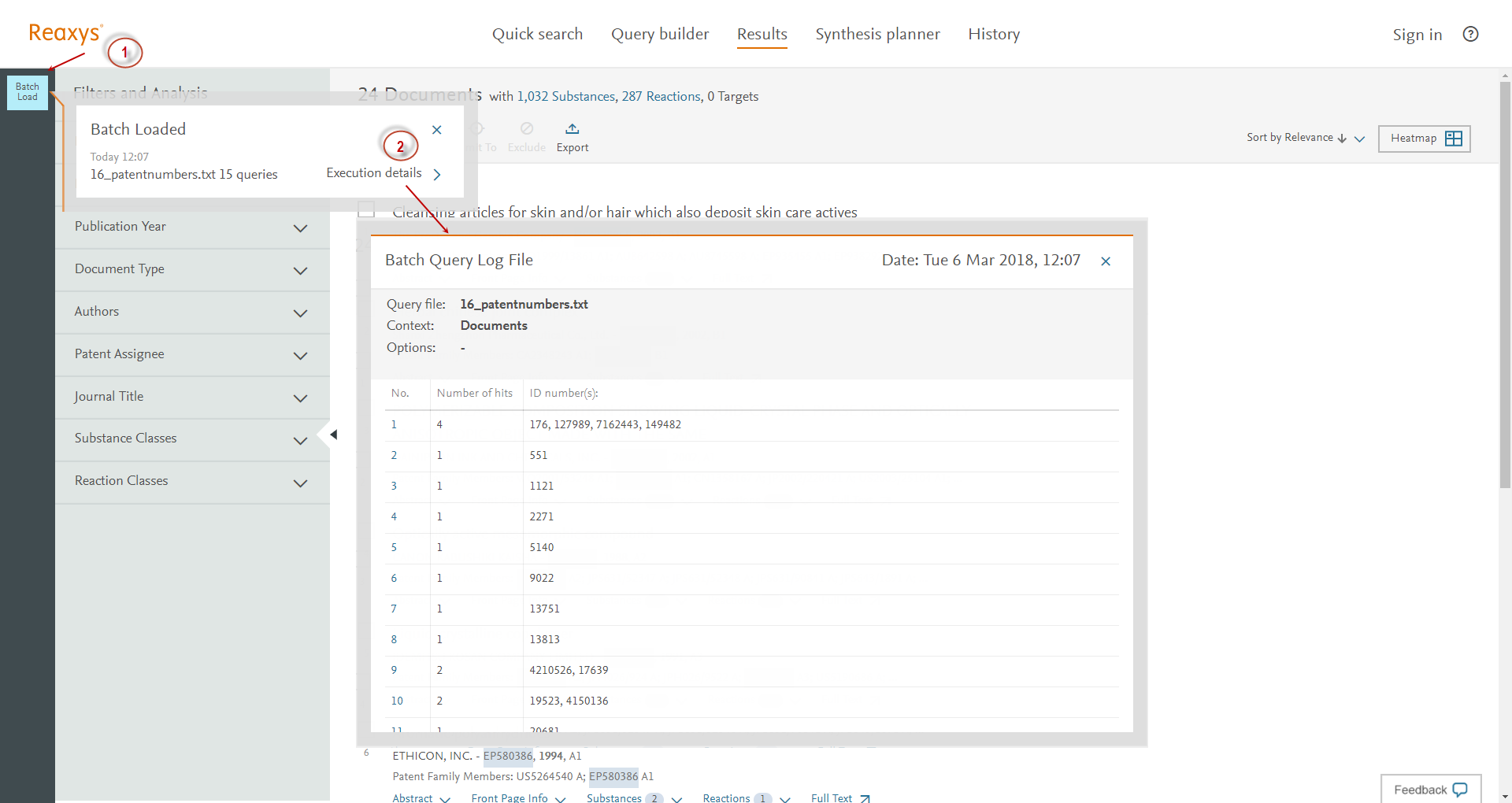Screen dimensions: 1512x803
Task: Open the Quick search page
Action: [x=538, y=34]
